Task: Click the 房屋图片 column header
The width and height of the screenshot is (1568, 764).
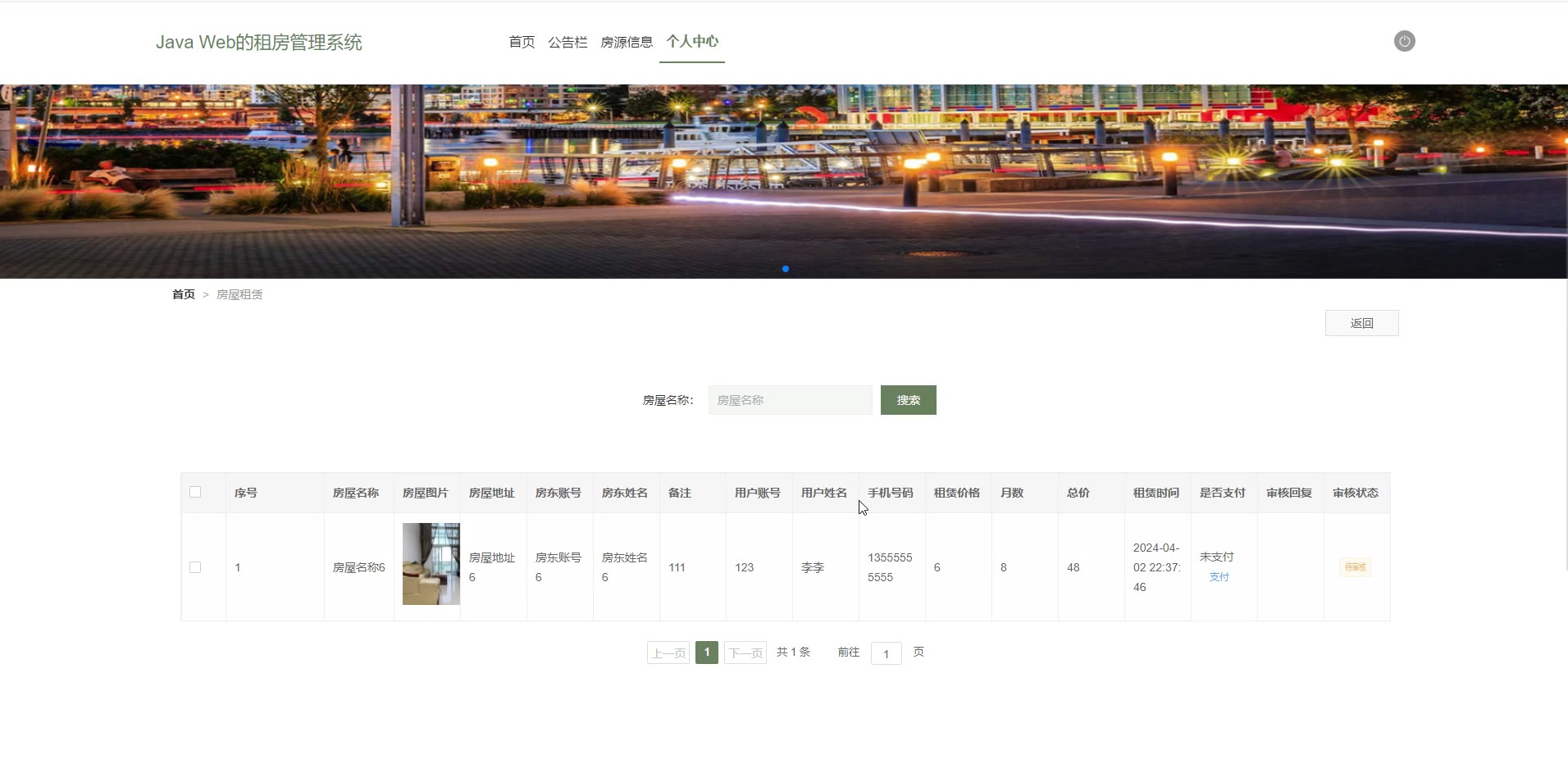Action: point(426,493)
